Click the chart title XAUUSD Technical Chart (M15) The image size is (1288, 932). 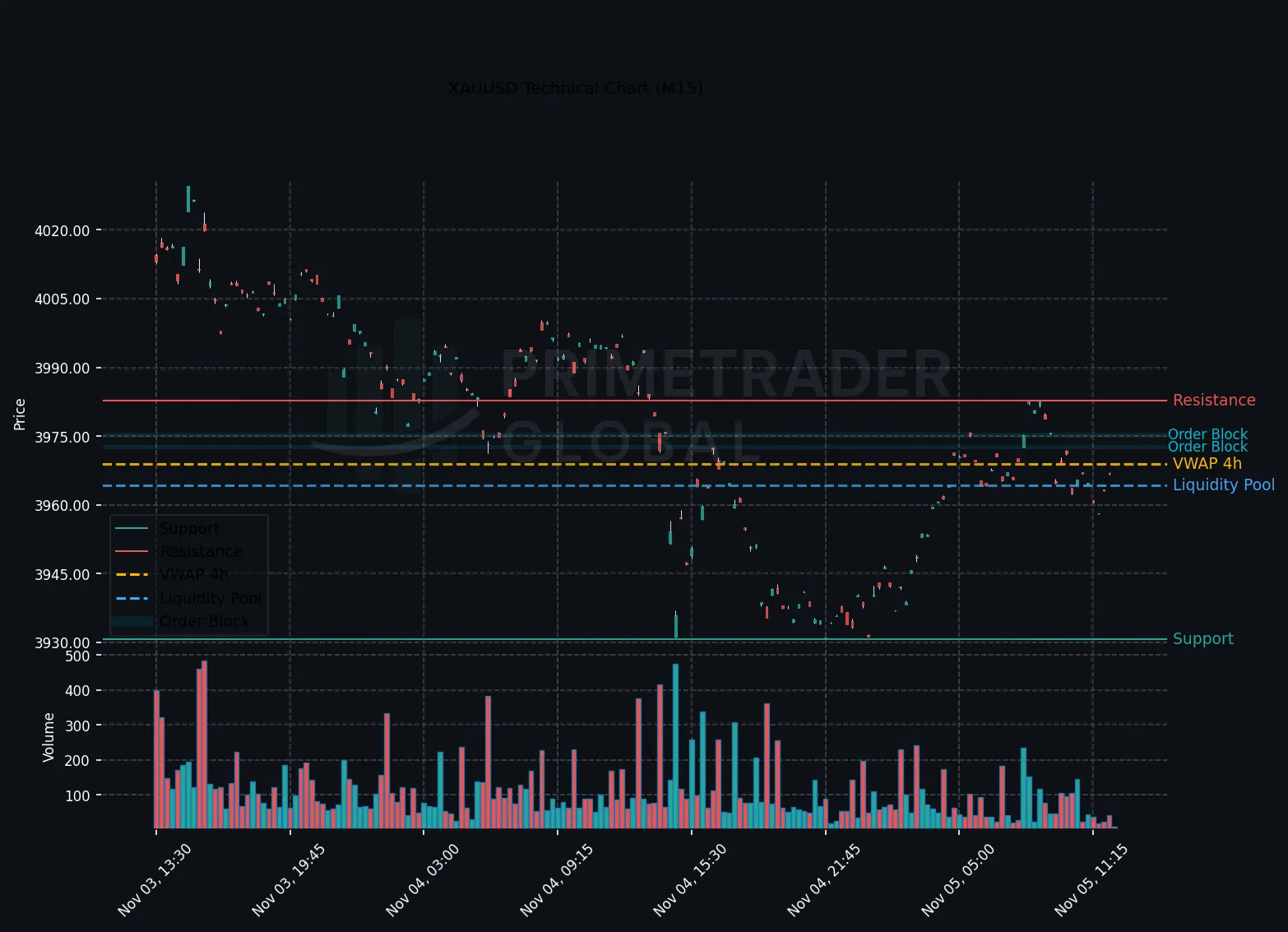(x=575, y=88)
